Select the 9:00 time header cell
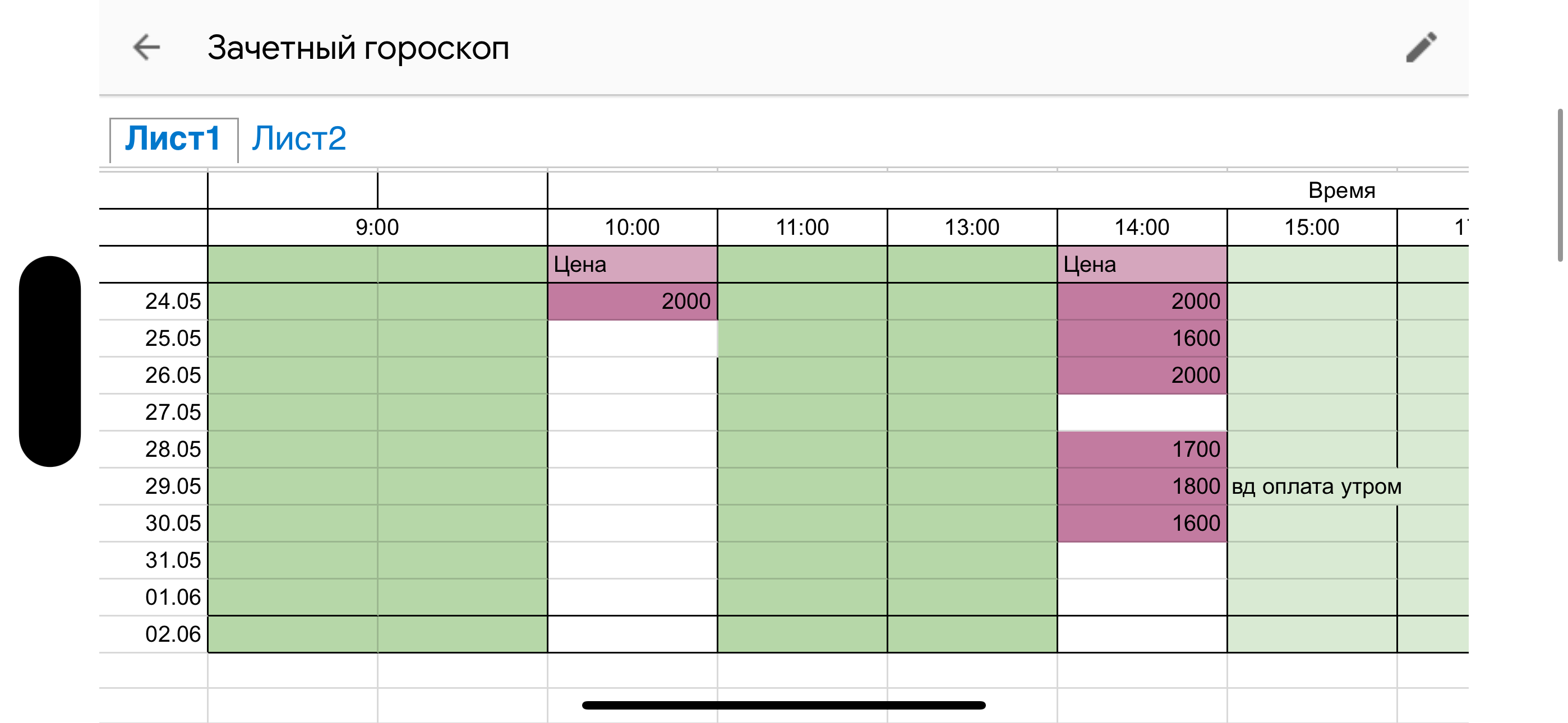Viewport: 1568px width, 723px height. [377, 228]
